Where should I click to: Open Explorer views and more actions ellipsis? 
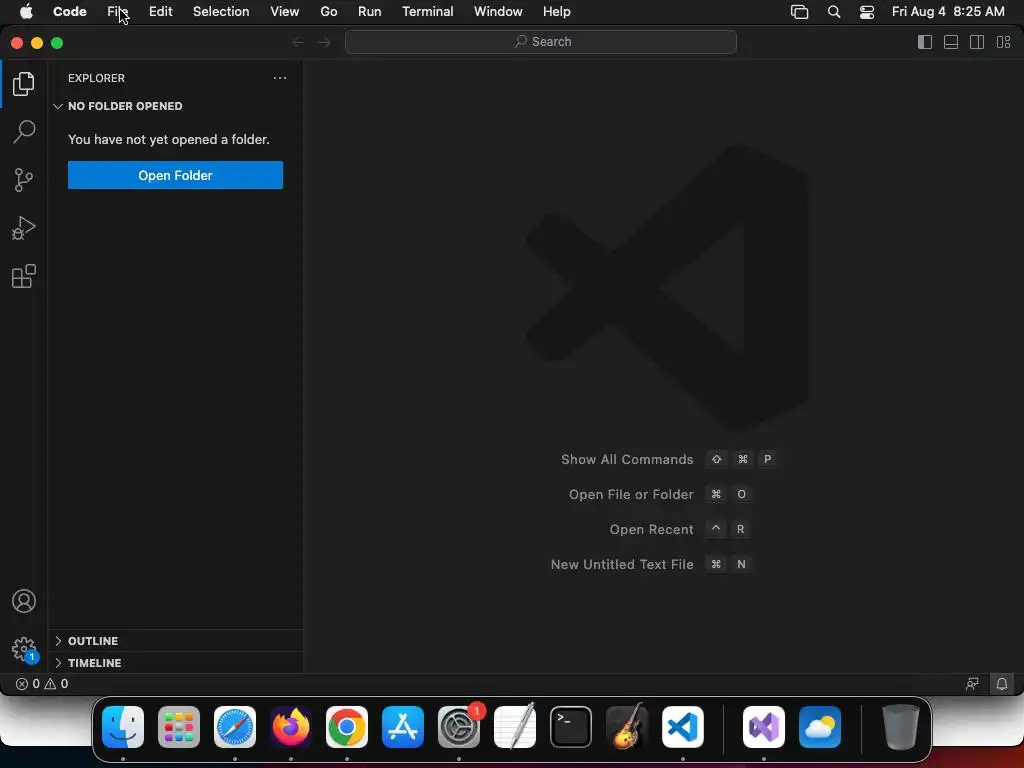tap(280, 78)
